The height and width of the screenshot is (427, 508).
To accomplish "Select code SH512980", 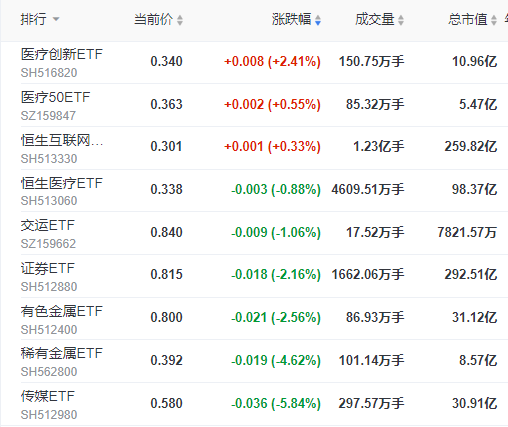I will pos(49,415).
